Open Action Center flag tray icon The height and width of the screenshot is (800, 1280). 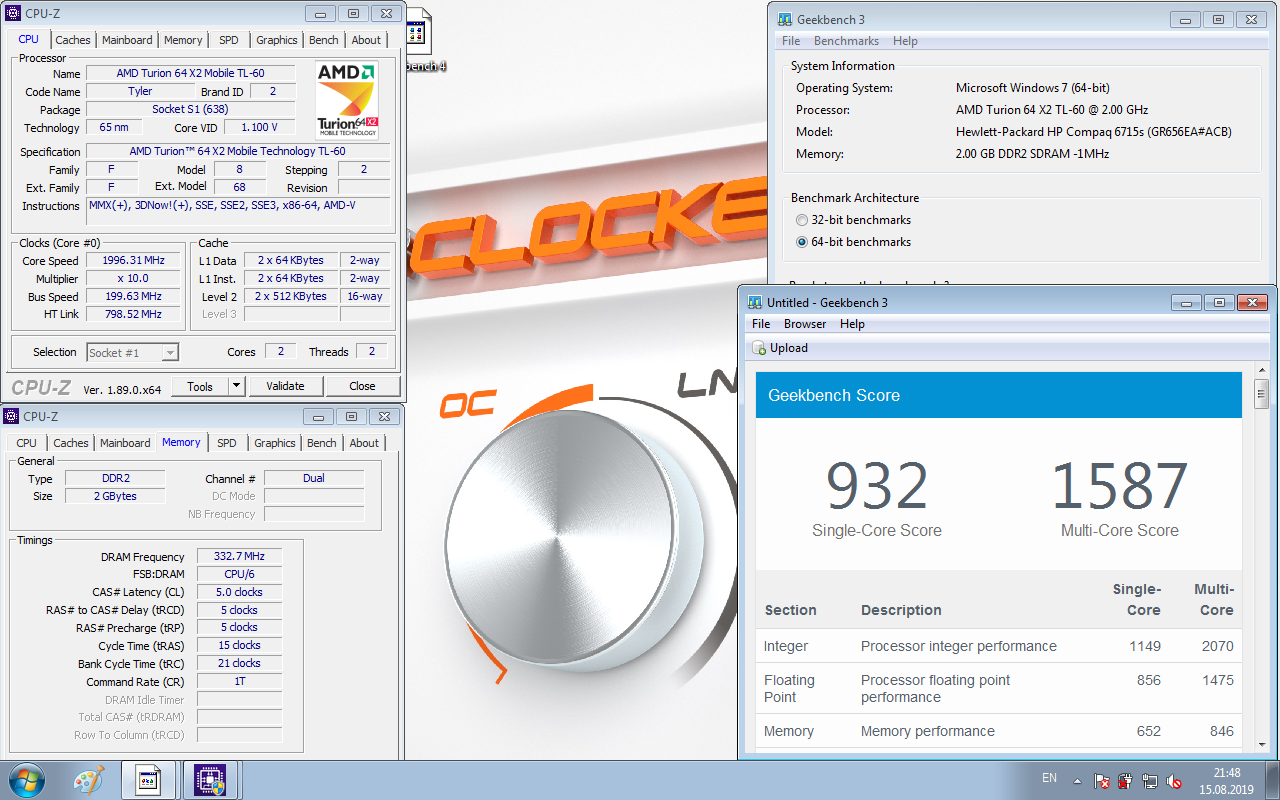[1102, 781]
